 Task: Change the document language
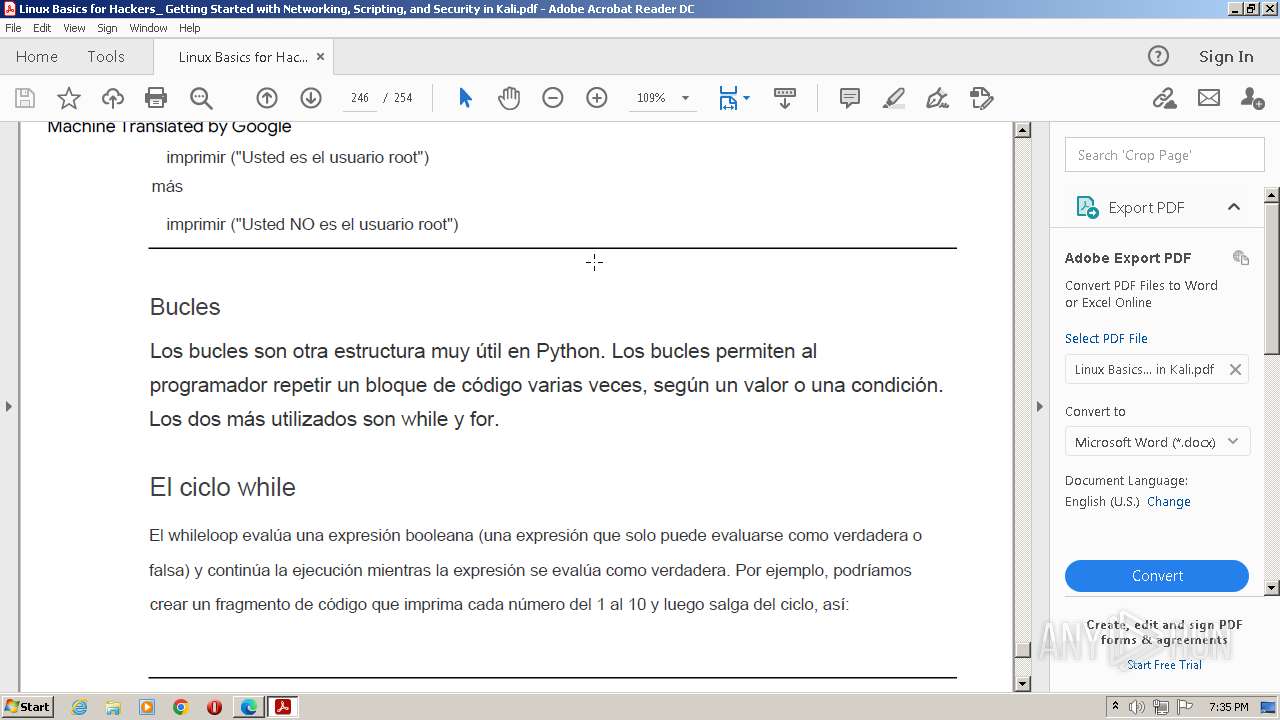coord(1169,502)
